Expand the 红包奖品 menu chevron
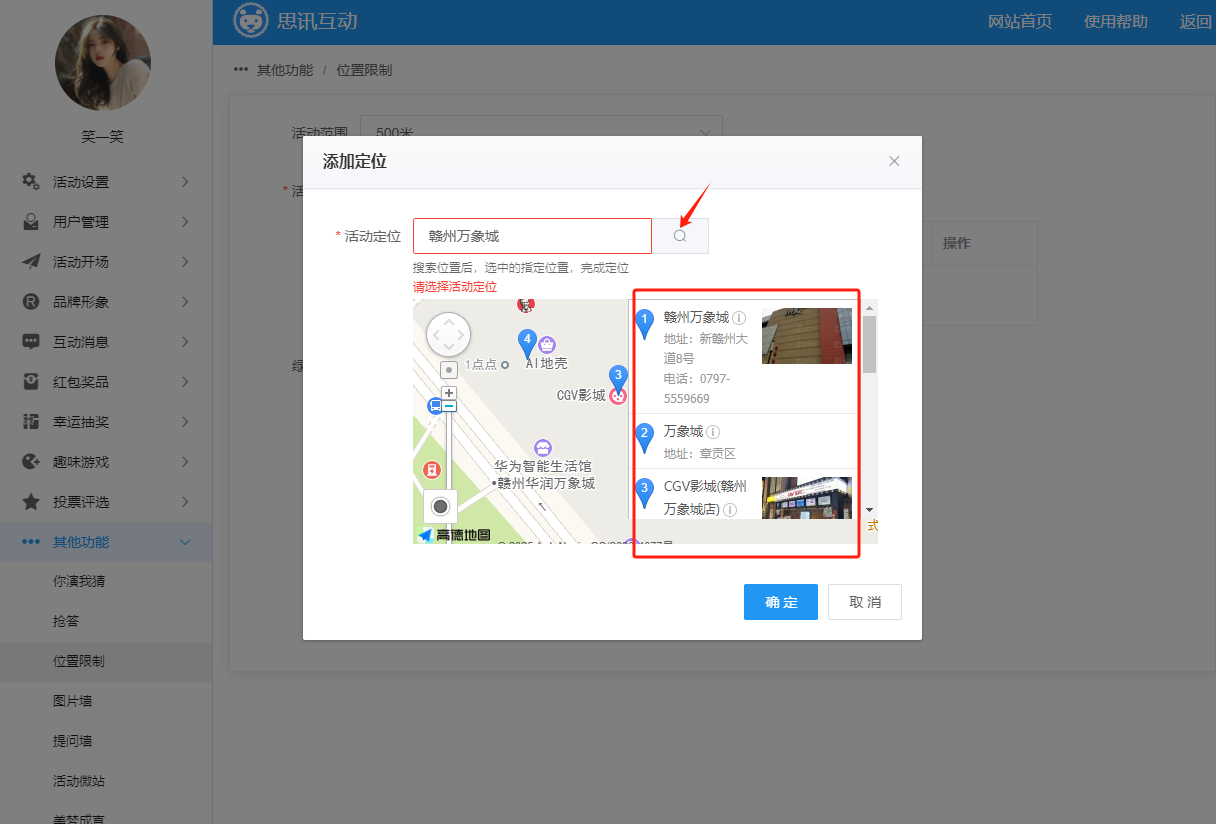The image size is (1216, 824). click(185, 381)
